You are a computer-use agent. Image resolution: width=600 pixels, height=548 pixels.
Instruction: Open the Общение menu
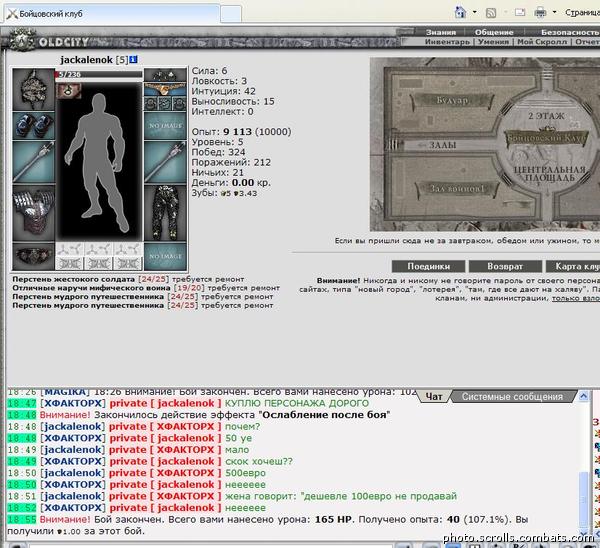[494, 33]
